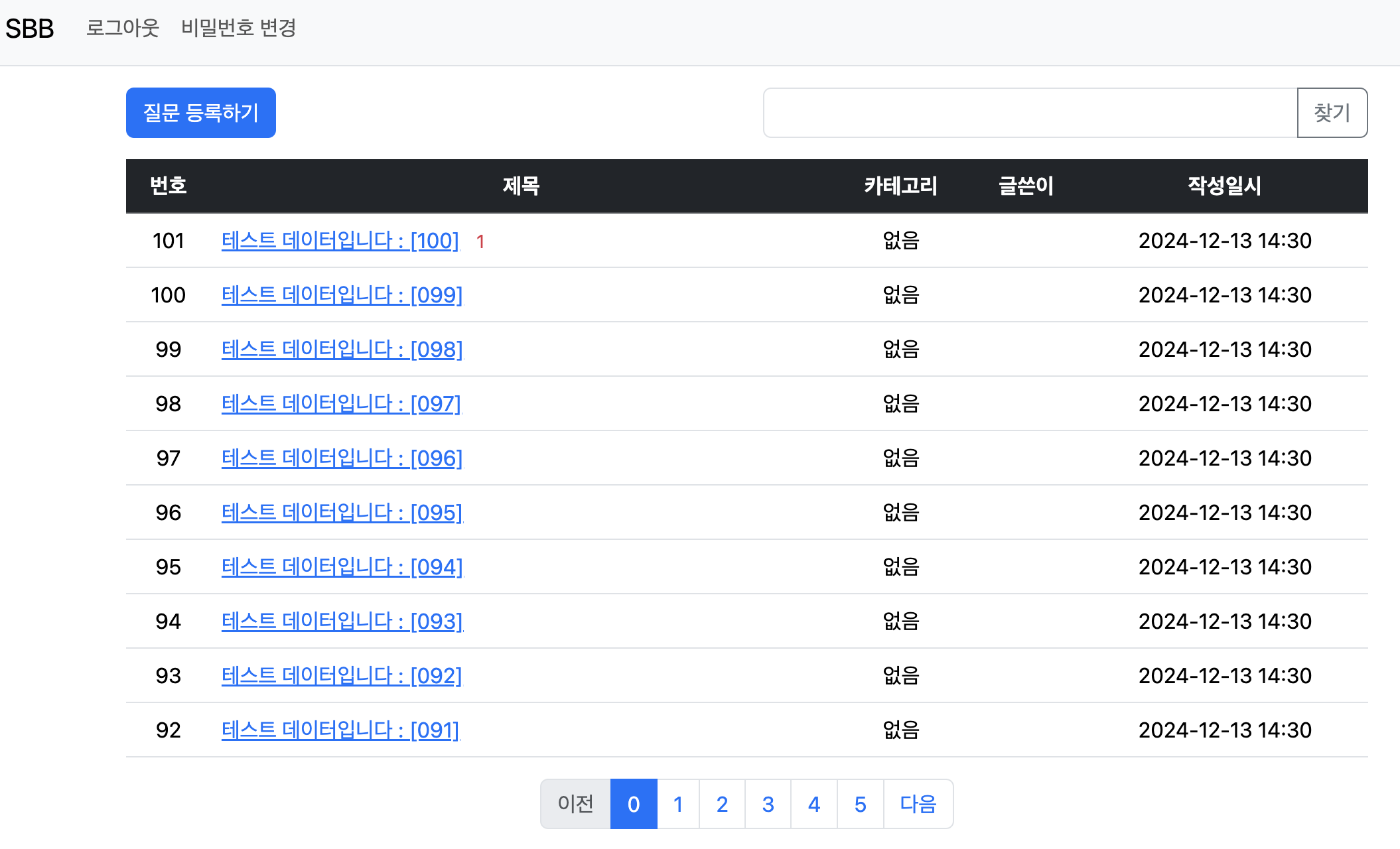Click 로그아웃 in the navbar
1400x849 pixels.
click(x=123, y=28)
